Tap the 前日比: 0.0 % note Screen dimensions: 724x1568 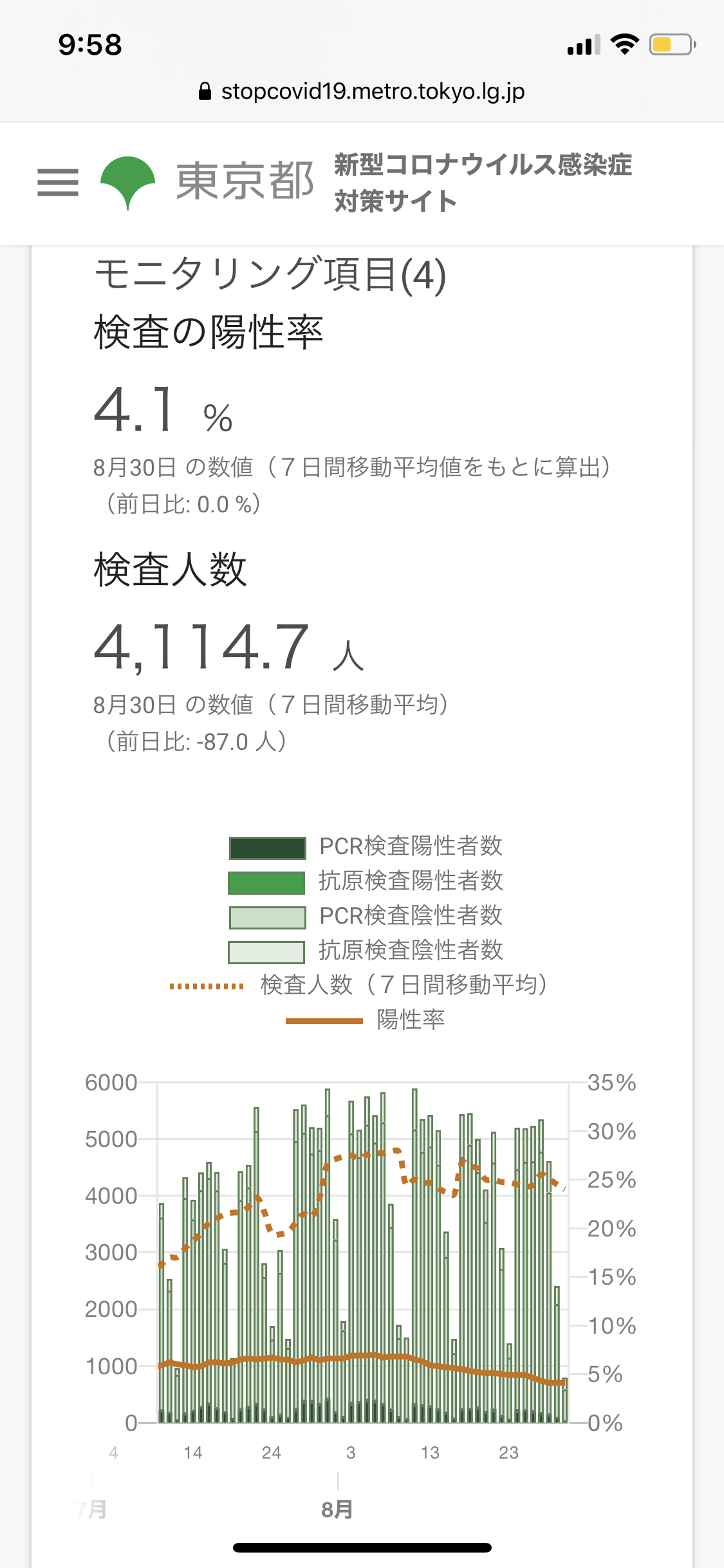[183, 504]
